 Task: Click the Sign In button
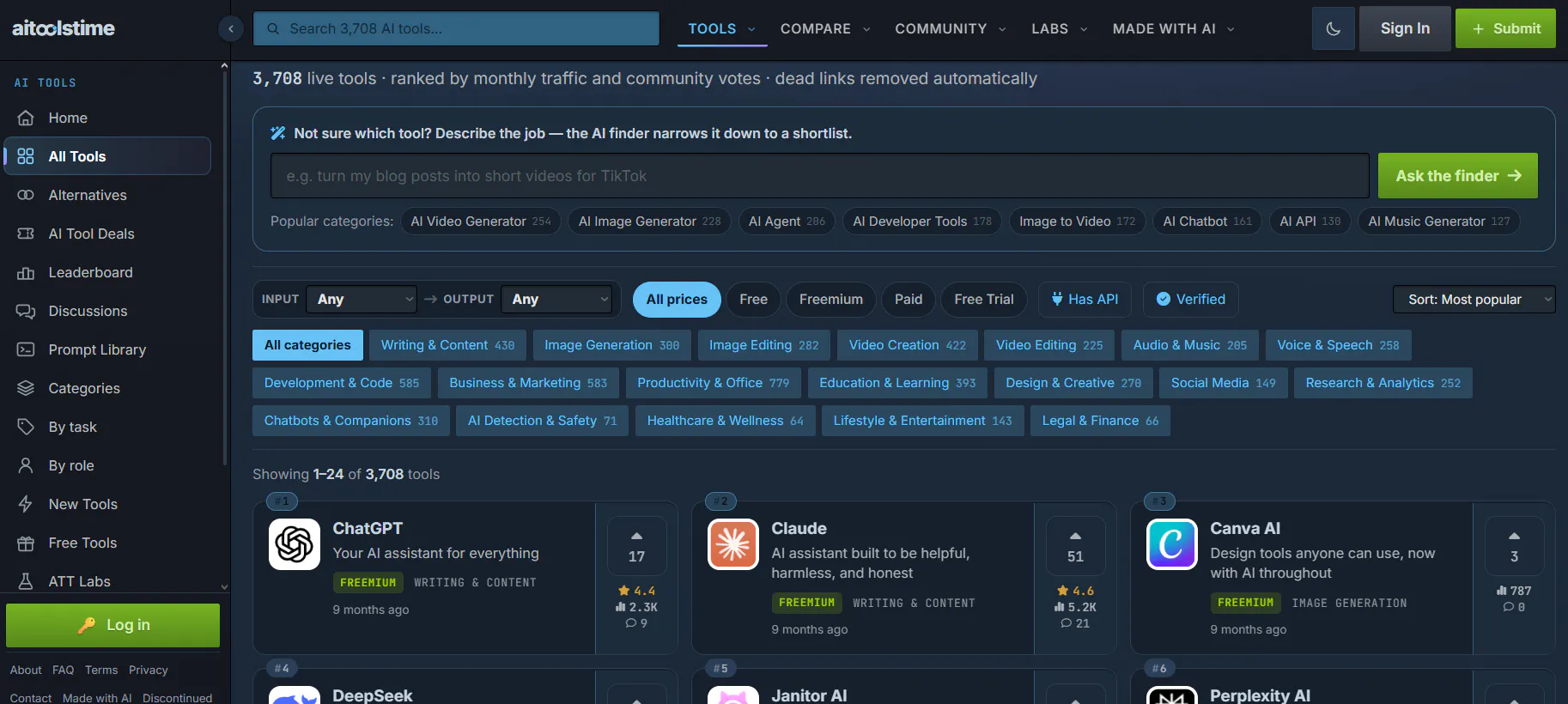(x=1405, y=28)
